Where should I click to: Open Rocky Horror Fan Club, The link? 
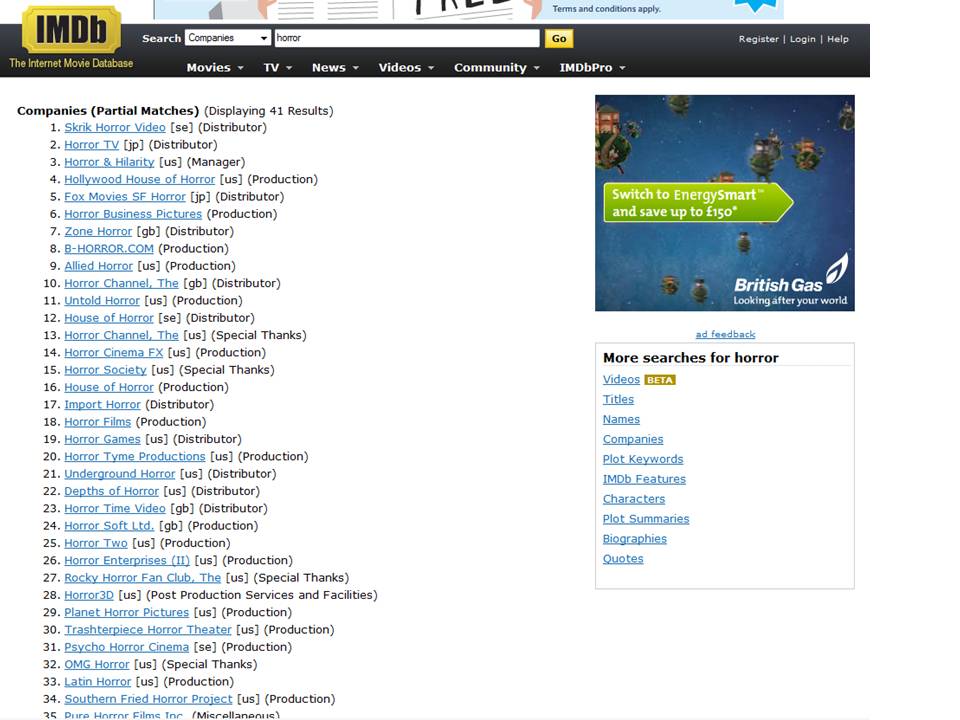coord(143,577)
